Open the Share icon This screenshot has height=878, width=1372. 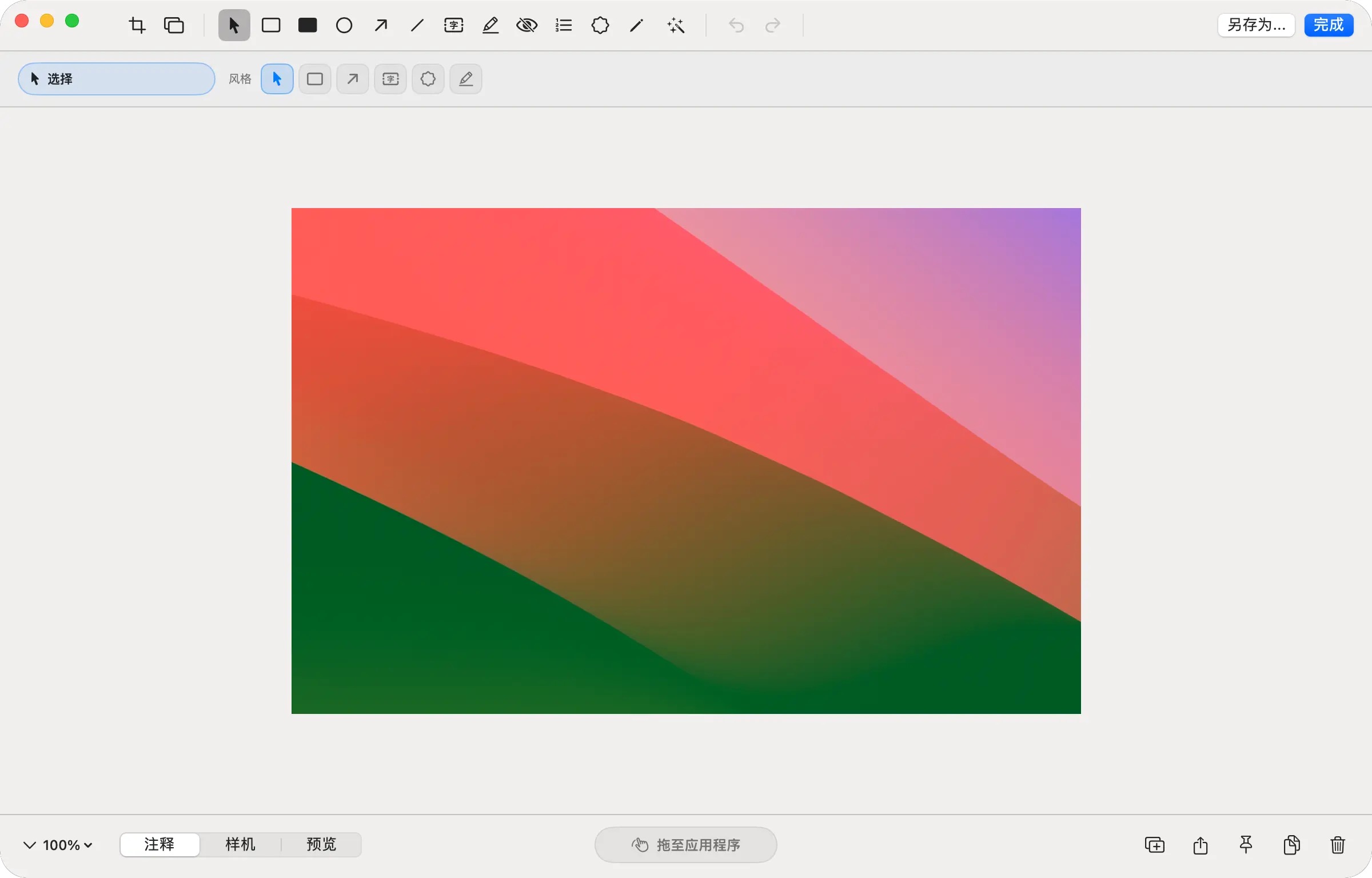pos(1200,845)
